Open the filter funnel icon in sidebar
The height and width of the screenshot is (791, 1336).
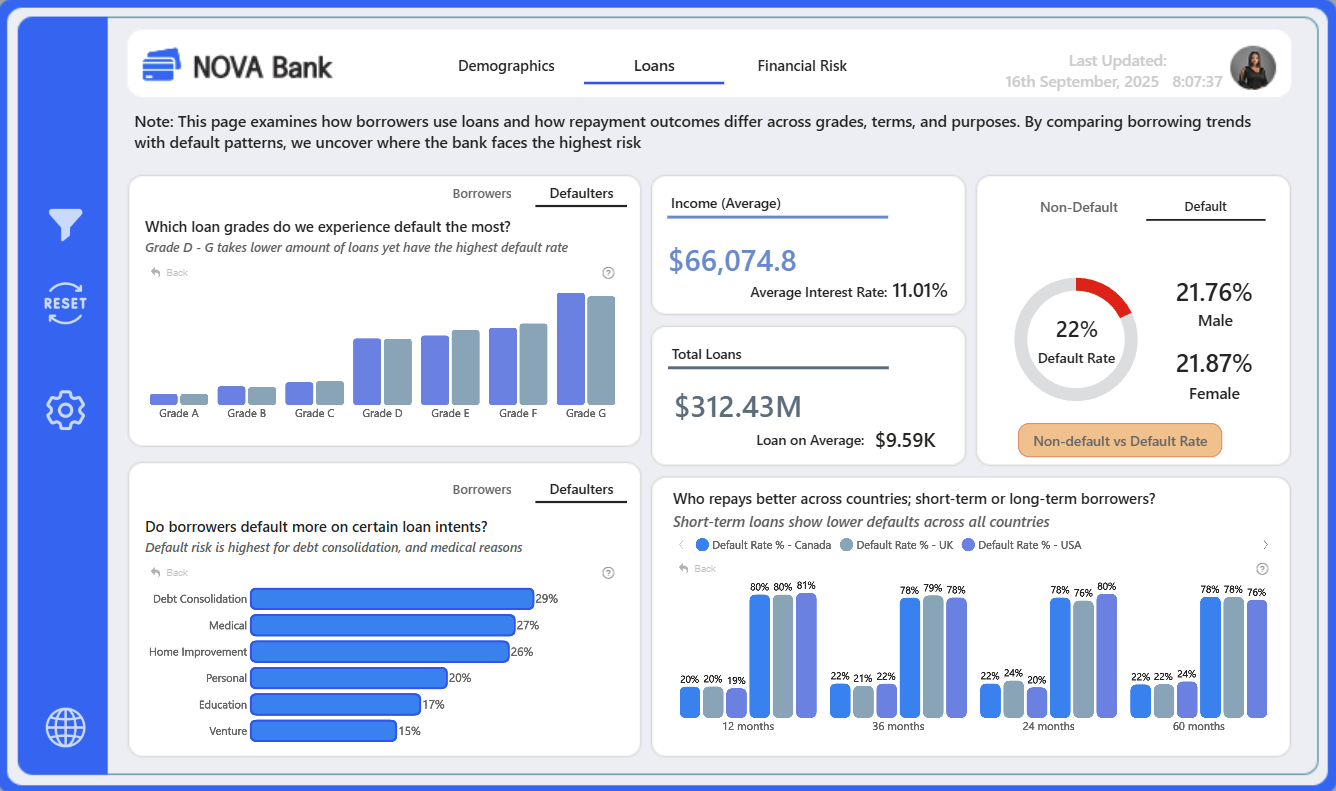click(65, 224)
